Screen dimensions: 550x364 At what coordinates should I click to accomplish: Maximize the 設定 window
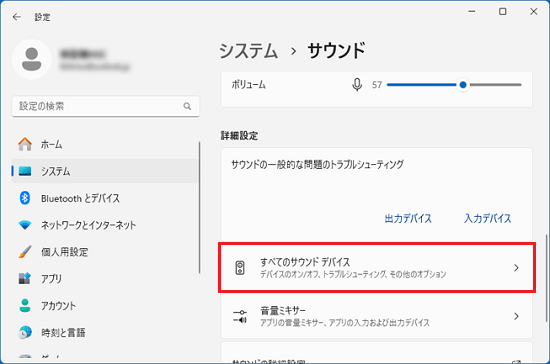(x=503, y=12)
